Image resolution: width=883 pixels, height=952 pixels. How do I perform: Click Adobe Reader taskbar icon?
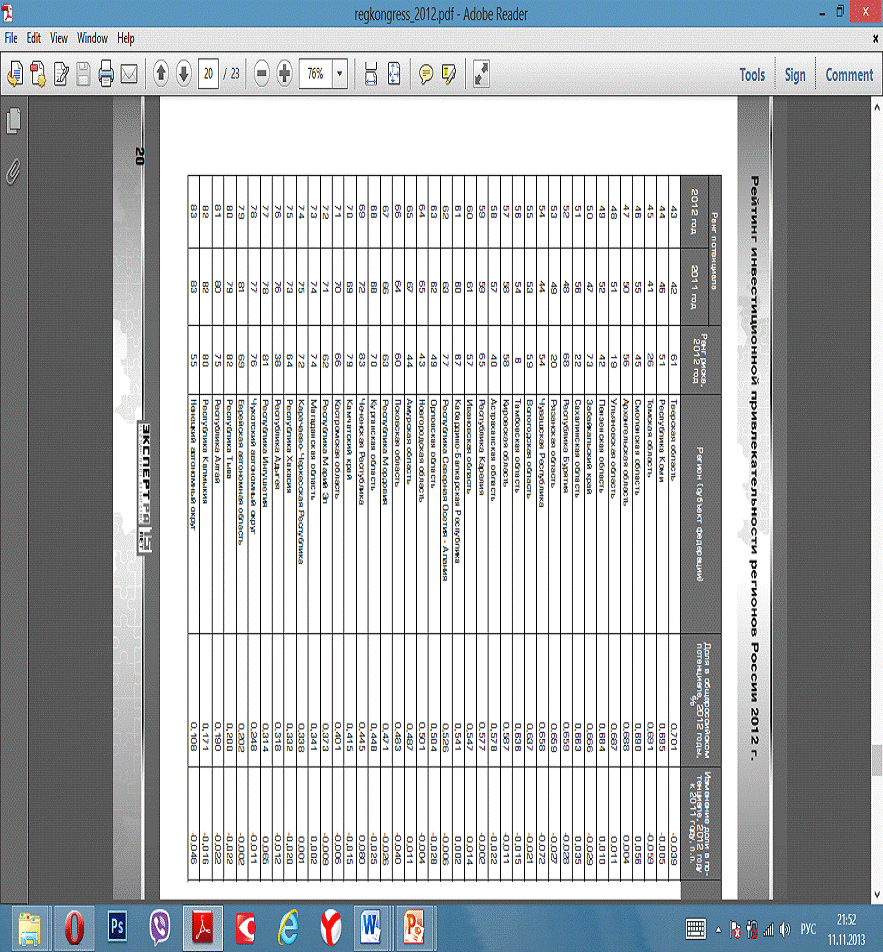point(203,928)
